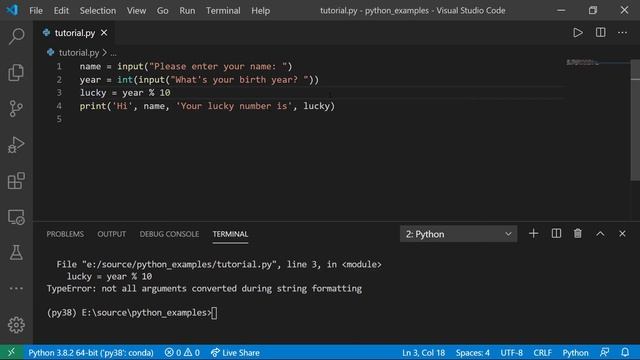Split the editor right
This screenshot has width=640, height=360.
600,33
